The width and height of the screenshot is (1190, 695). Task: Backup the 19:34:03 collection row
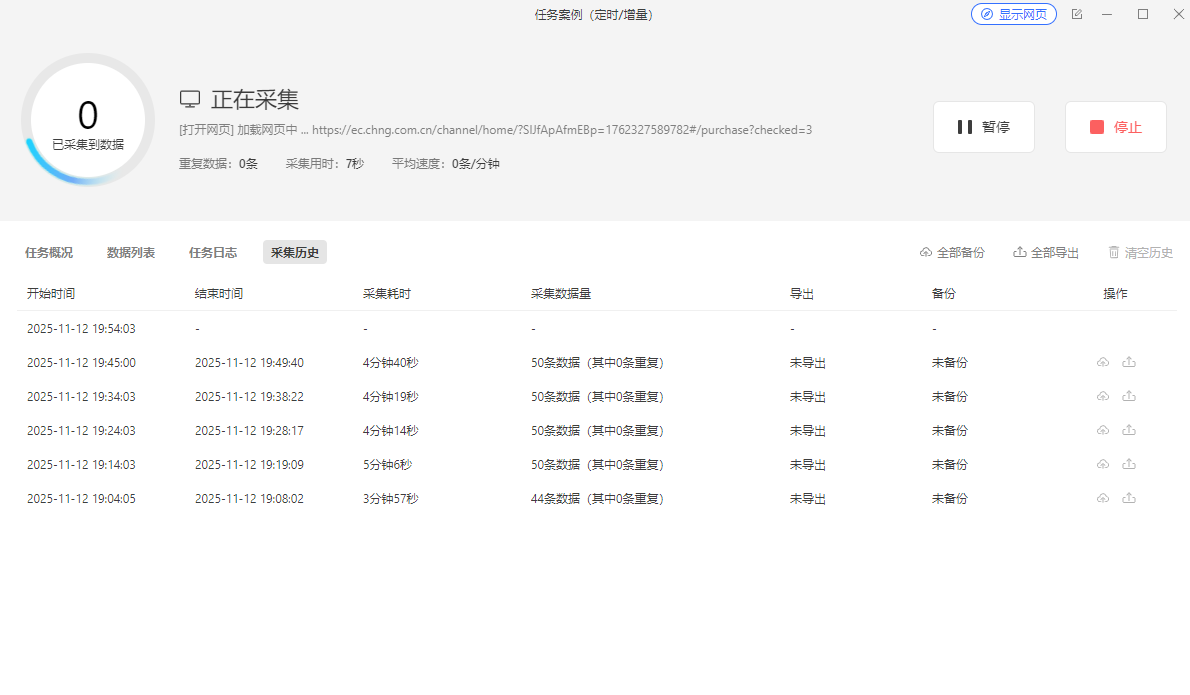[x=1103, y=396]
